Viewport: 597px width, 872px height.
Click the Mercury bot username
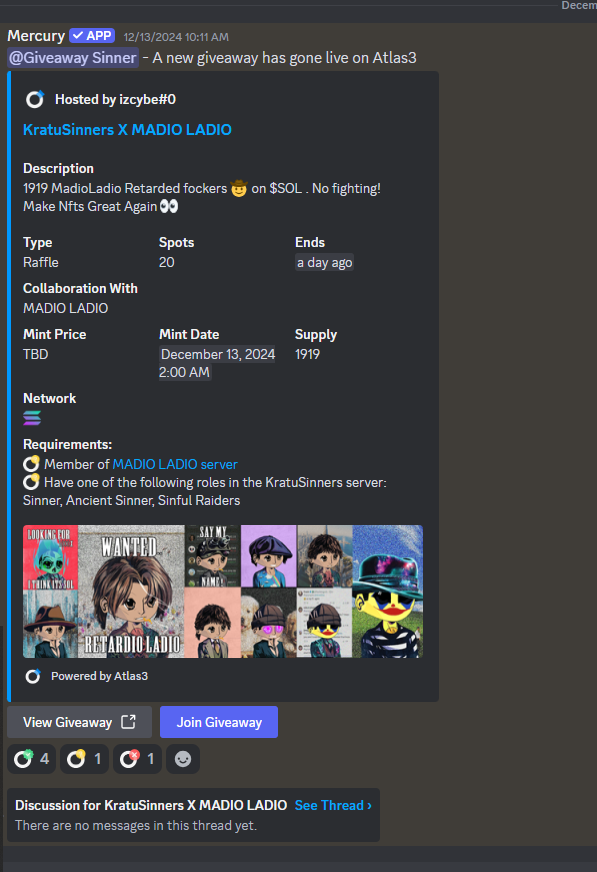(36, 36)
